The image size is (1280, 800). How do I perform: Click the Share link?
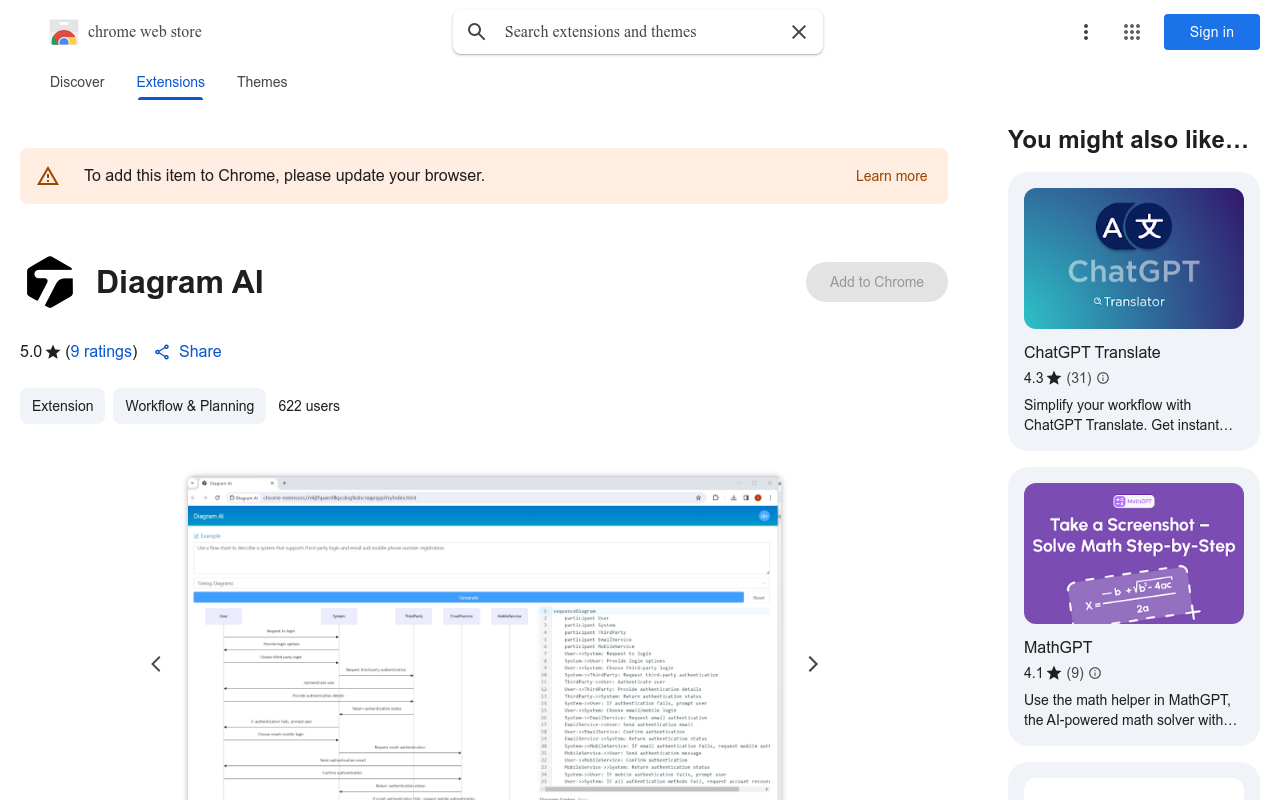pos(188,352)
